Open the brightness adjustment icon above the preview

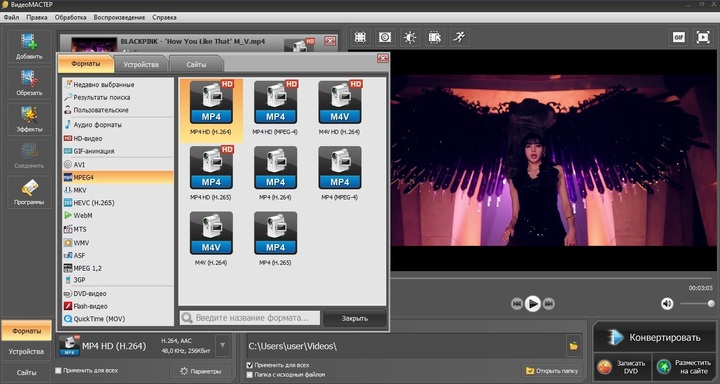[410, 37]
